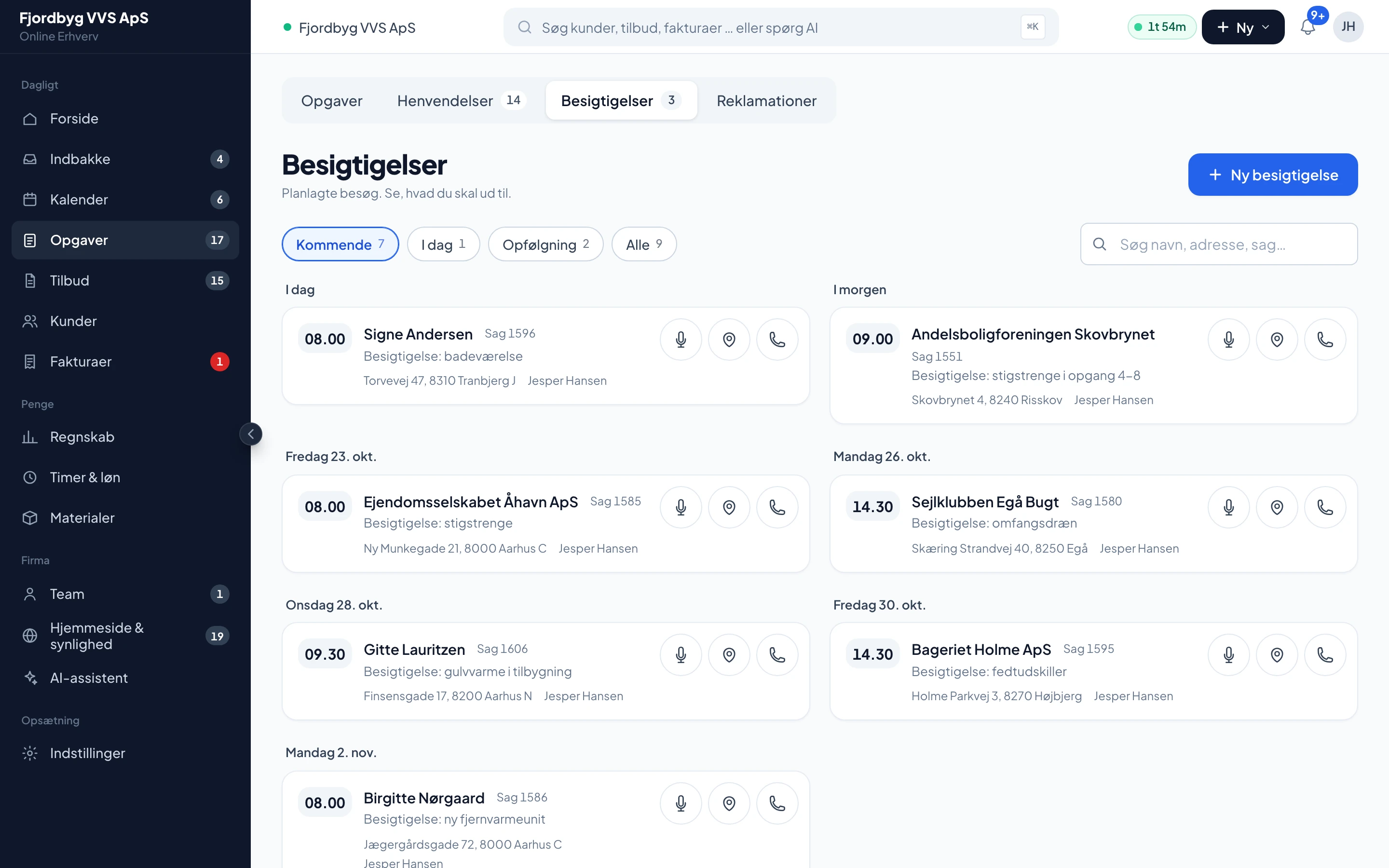This screenshot has width=1389, height=868.
Task: Open map pin for Andelsboligforeningen Skovbrynet
Action: [x=1277, y=339]
